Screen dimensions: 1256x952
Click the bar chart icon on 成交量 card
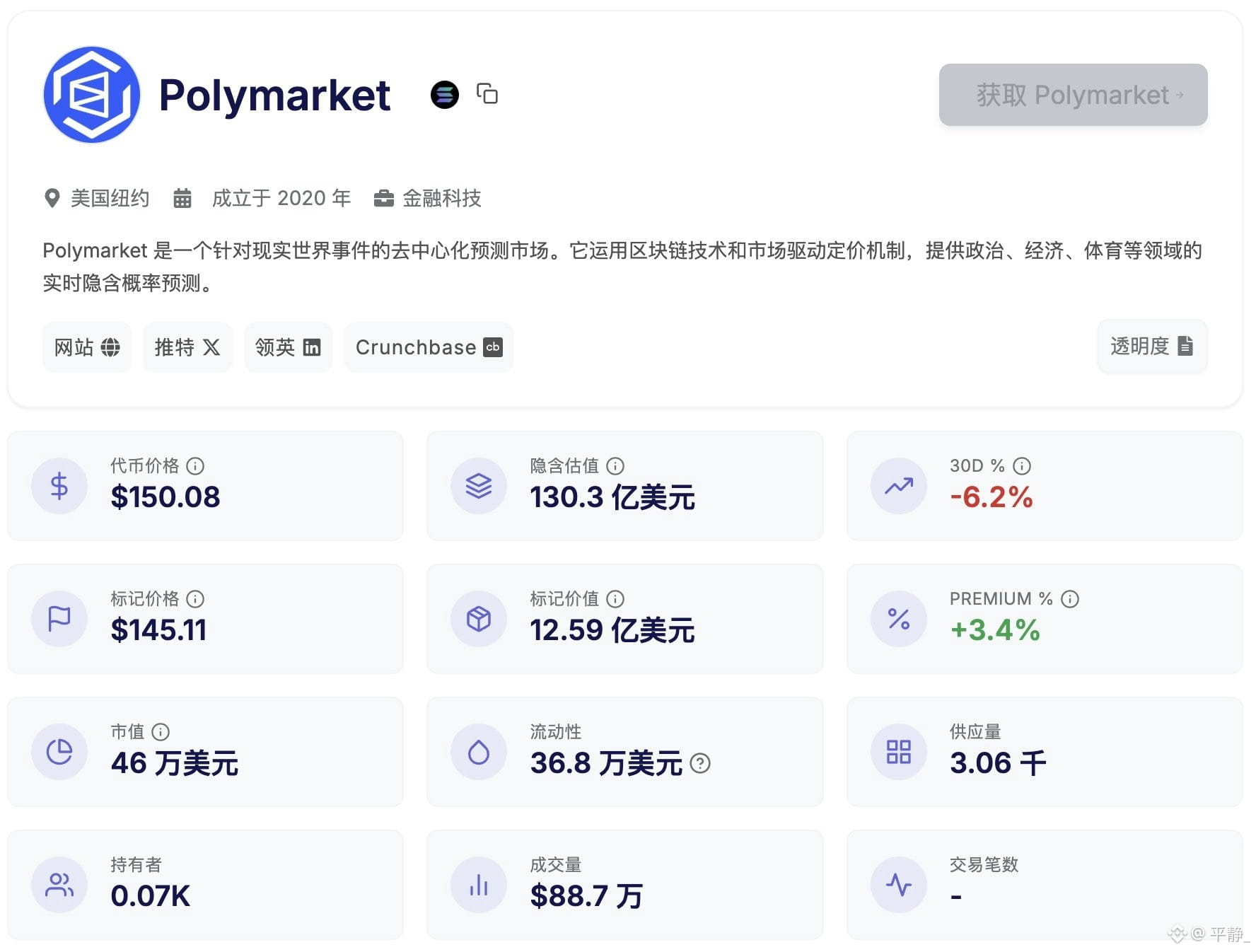(x=479, y=885)
